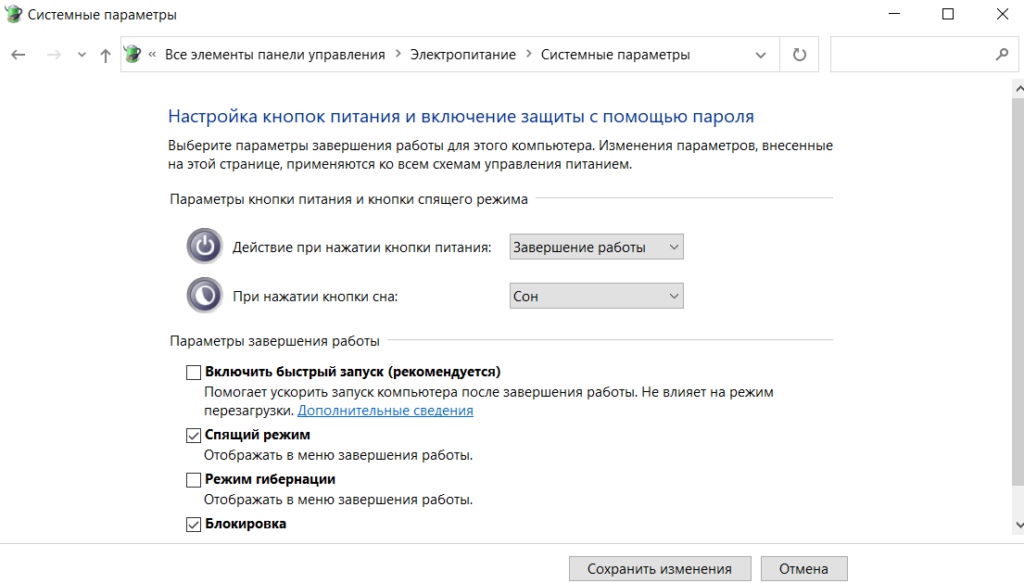The image size is (1024, 583).
Task: Expand chevron after 'Электропитание' breadcrumb
Action: point(528,54)
